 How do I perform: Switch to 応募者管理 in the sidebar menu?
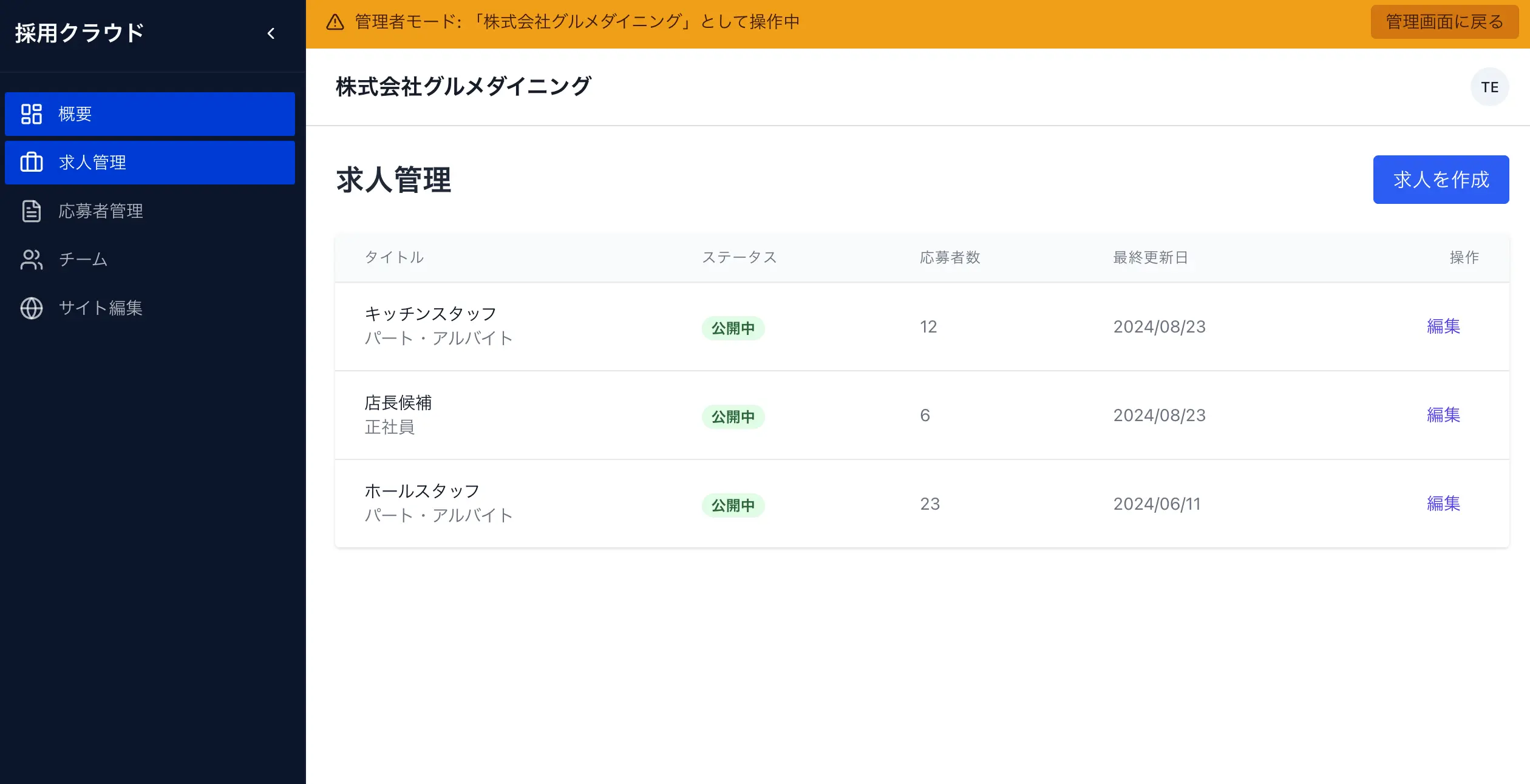click(x=100, y=211)
